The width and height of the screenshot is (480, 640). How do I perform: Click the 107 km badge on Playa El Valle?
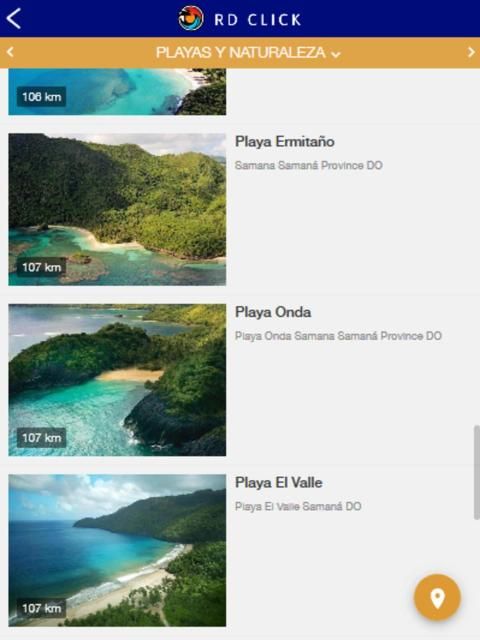coord(41,608)
